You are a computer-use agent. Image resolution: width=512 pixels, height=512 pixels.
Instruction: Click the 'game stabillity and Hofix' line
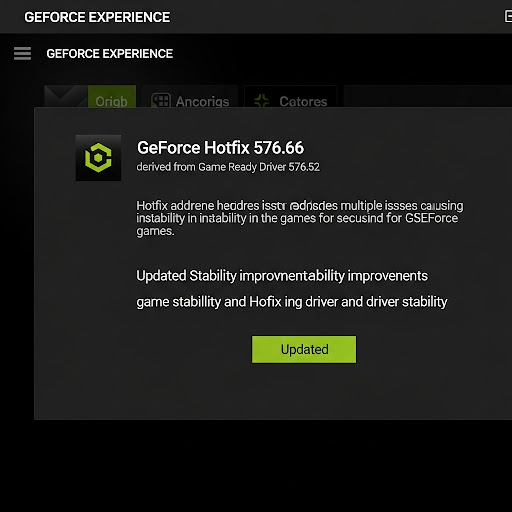tap(292, 302)
